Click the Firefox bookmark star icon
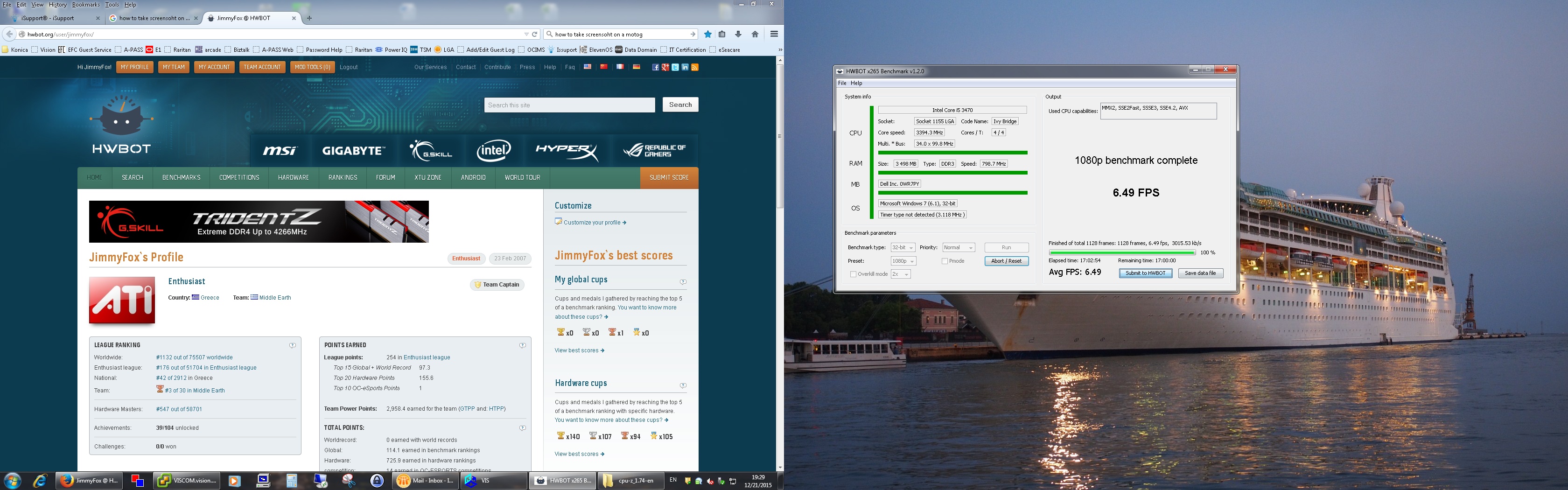The image size is (1568, 490). point(707,34)
